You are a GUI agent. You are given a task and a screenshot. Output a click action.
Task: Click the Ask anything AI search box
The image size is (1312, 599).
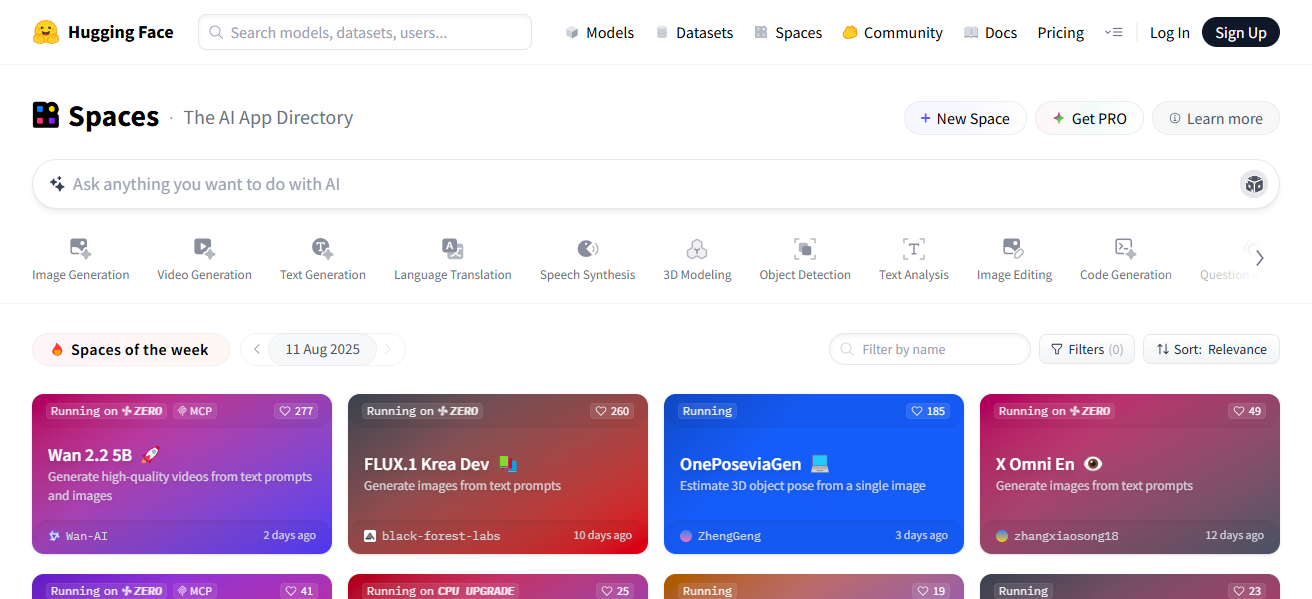click(656, 184)
